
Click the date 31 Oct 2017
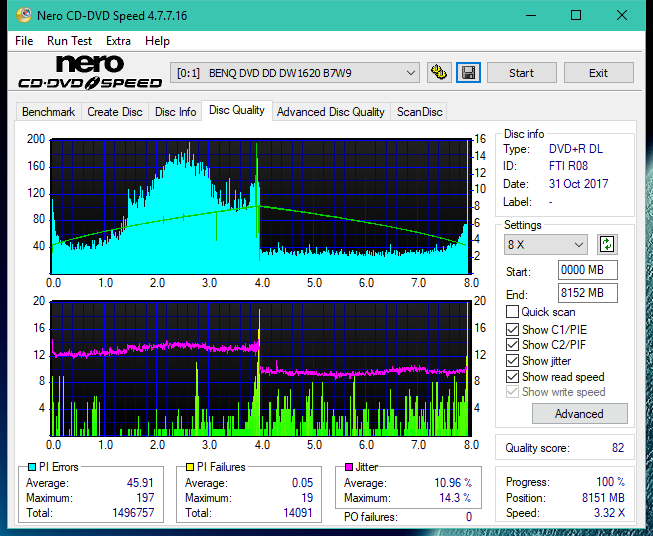578,184
